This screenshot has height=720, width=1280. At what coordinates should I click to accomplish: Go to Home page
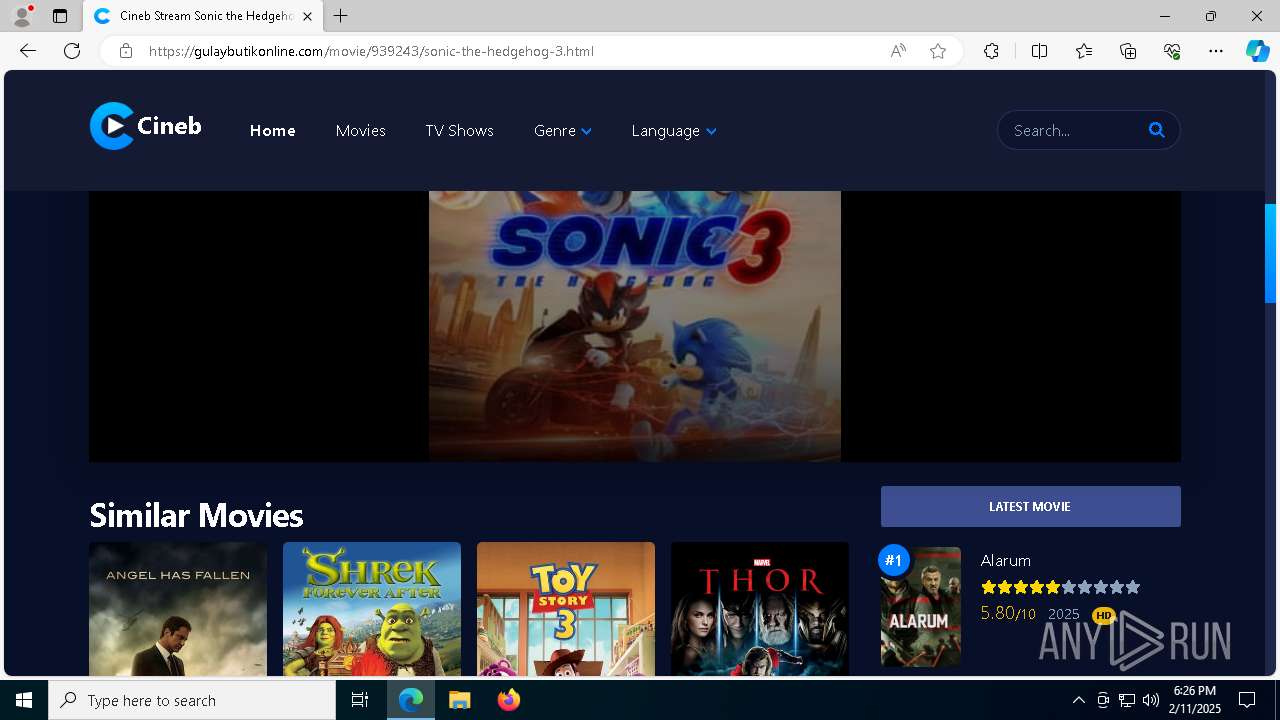(272, 131)
